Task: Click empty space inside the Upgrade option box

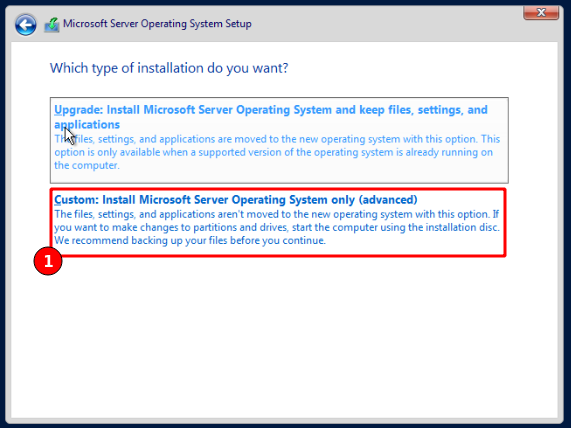Action: (313, 171)
